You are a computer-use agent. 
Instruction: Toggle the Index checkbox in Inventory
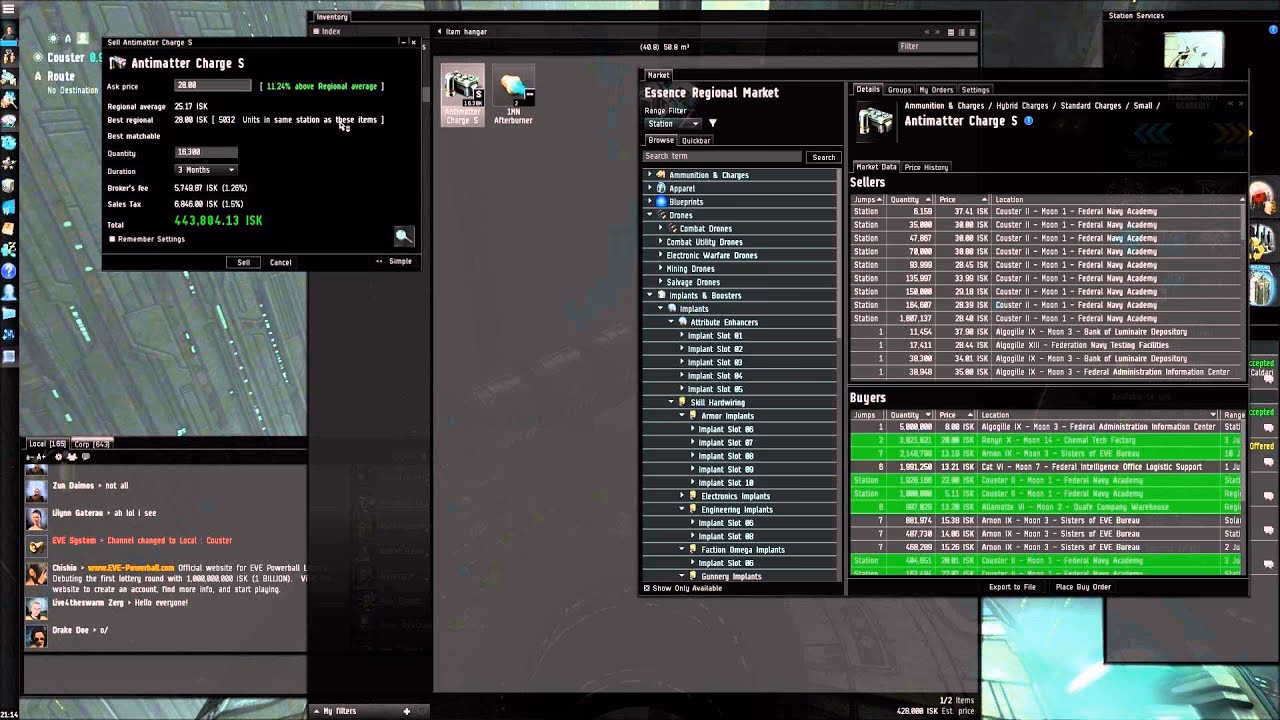click(x=315, y=32)
